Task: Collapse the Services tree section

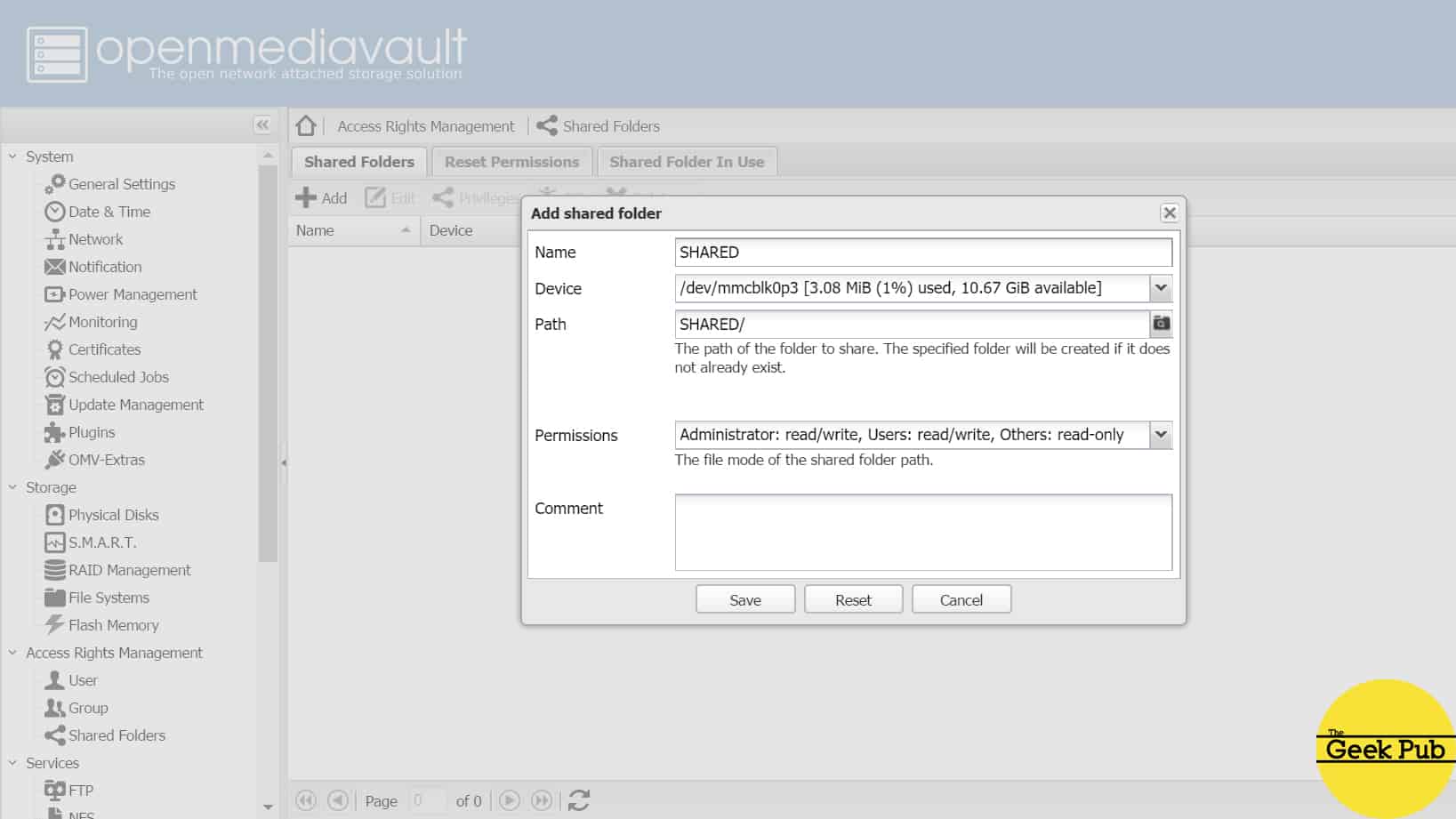Action: tap(12, 763)
